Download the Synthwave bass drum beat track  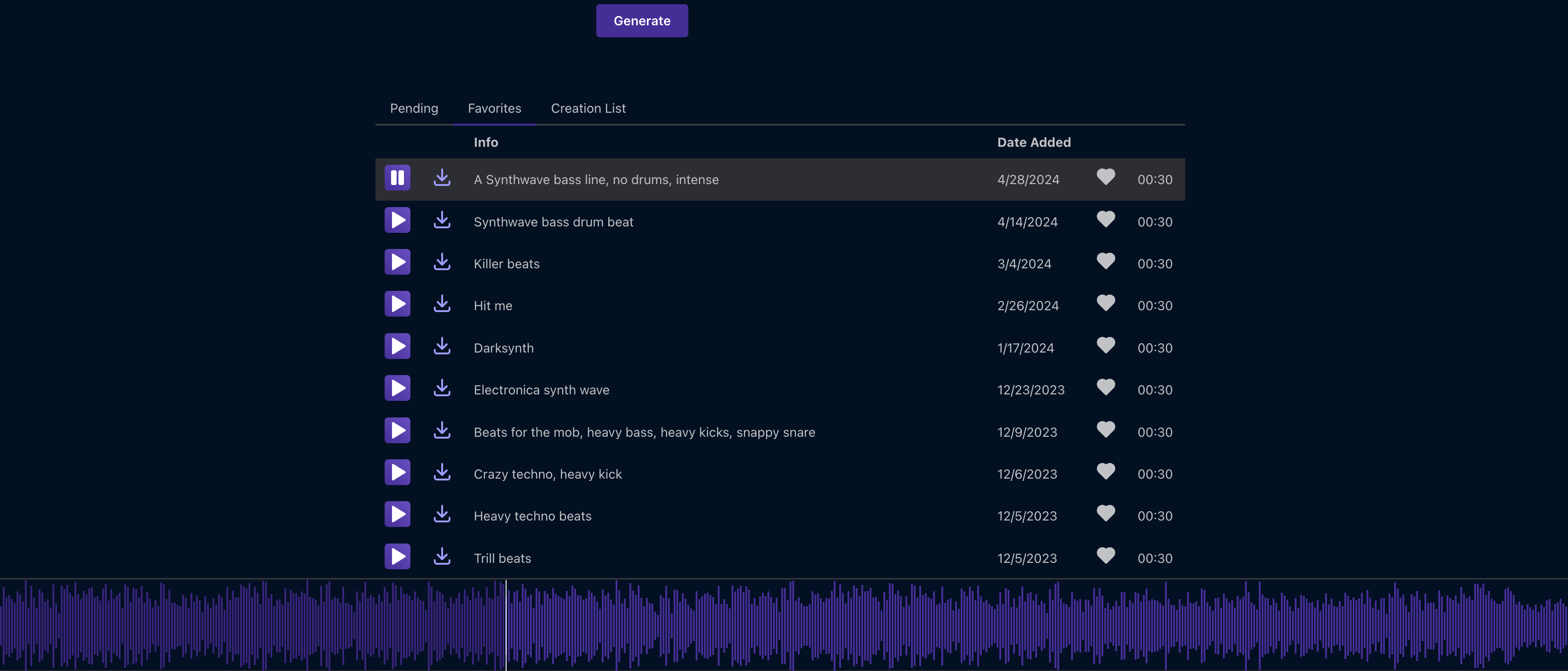click(x=442, y=220)
